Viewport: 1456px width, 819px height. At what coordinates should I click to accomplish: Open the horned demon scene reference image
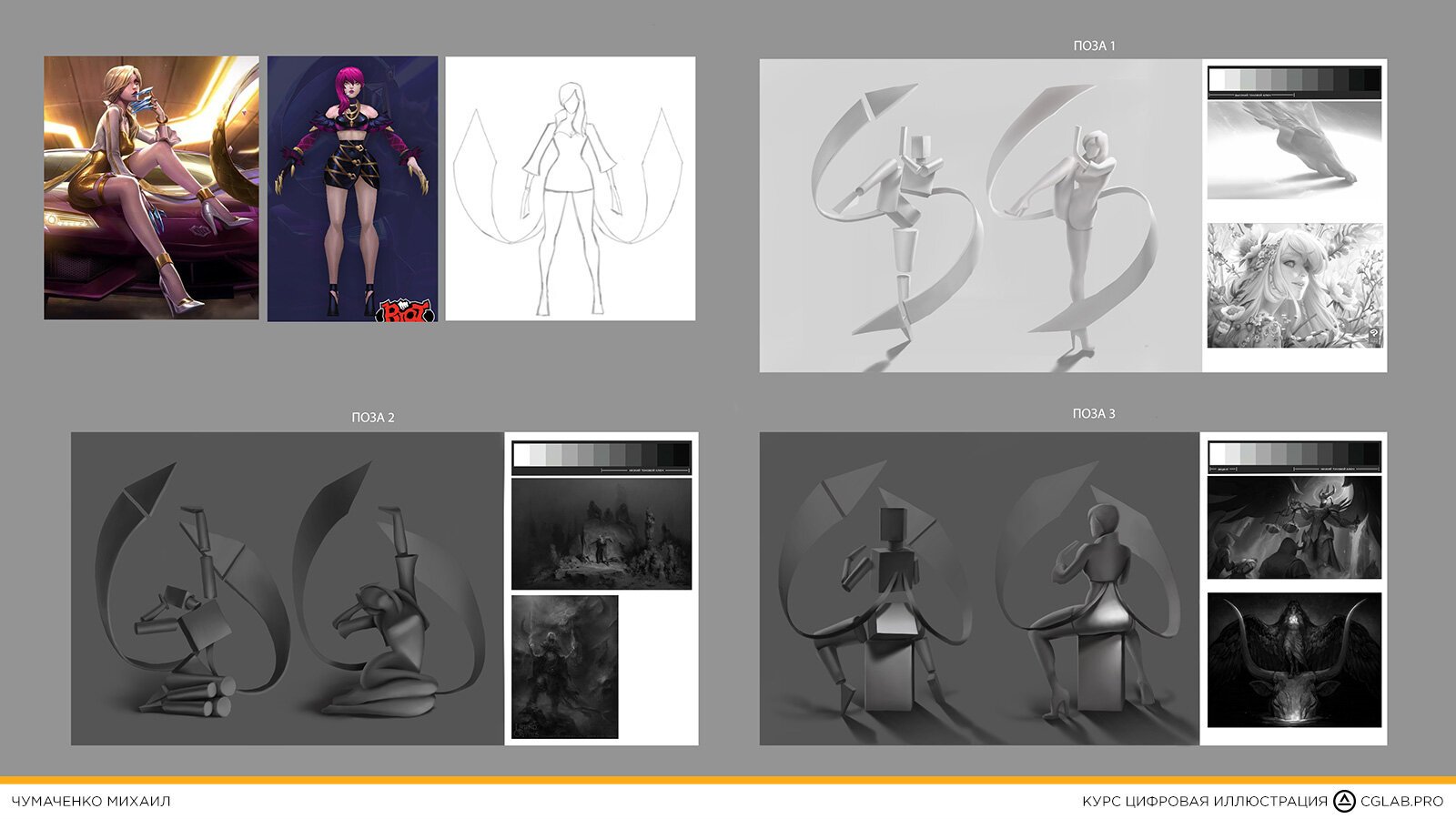1294,527
